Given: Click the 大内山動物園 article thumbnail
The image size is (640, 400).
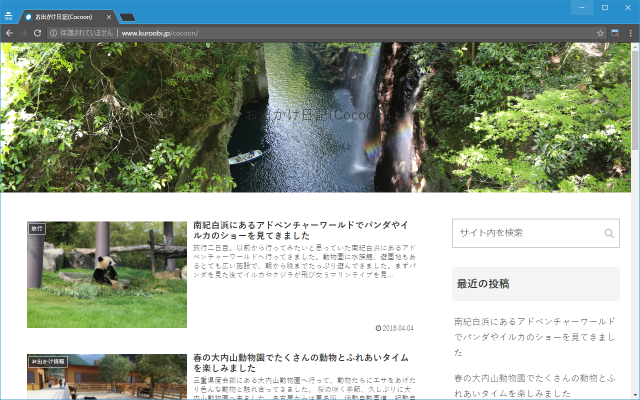Looking at the screenshot, I should click(x=107, y=377).
